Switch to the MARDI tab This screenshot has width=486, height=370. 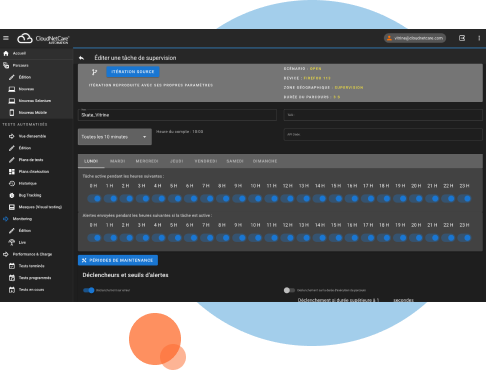tap(118, 161)
